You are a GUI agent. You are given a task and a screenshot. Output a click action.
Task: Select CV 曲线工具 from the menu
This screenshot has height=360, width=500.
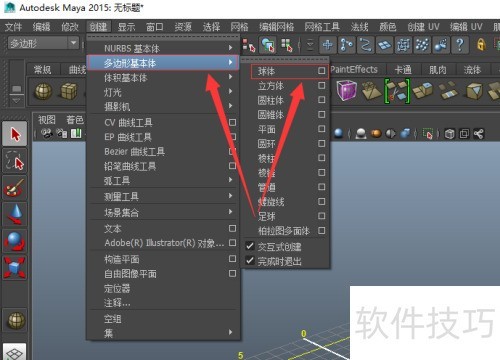coord(128,123)
